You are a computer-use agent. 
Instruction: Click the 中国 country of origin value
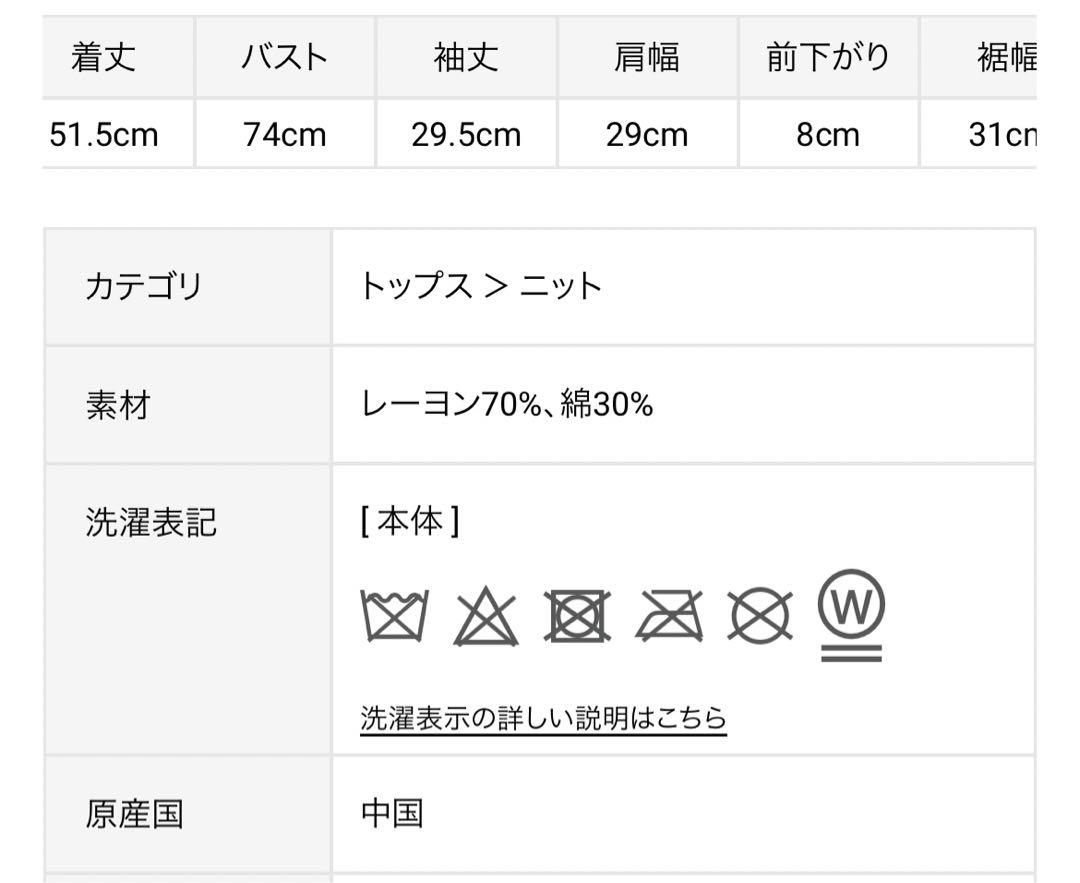tap(392, 813)
